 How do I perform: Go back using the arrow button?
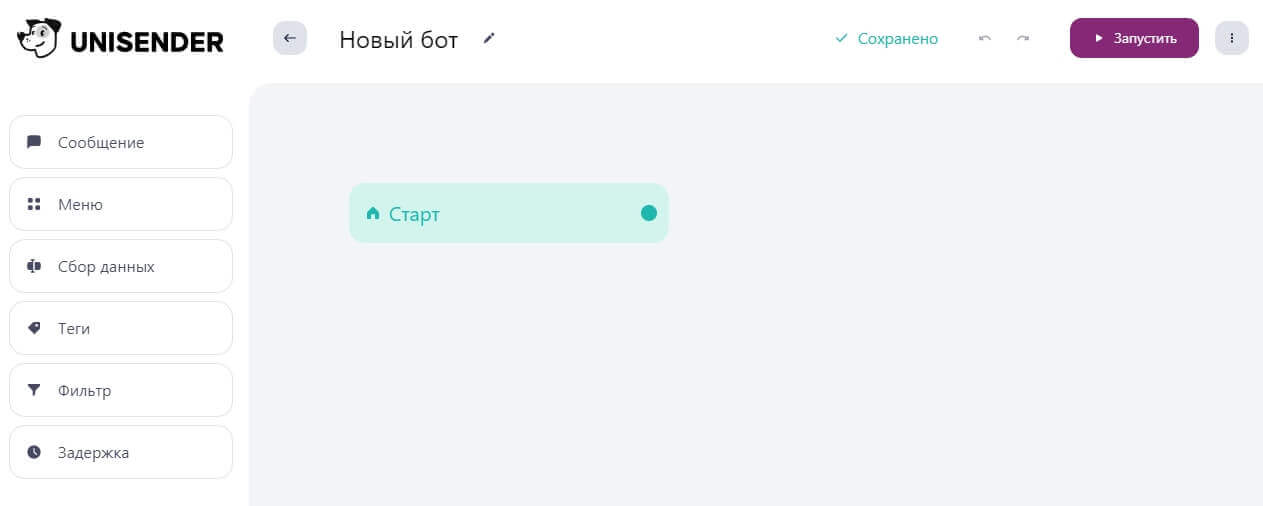290,38
